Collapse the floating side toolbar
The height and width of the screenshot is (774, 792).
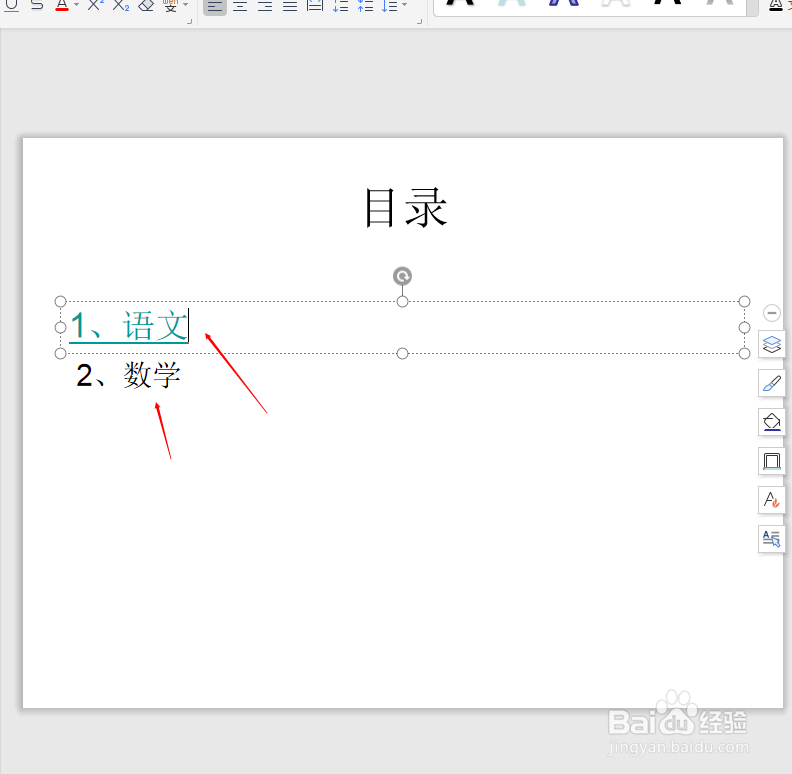pyautogui.click(x=771, y=313)
